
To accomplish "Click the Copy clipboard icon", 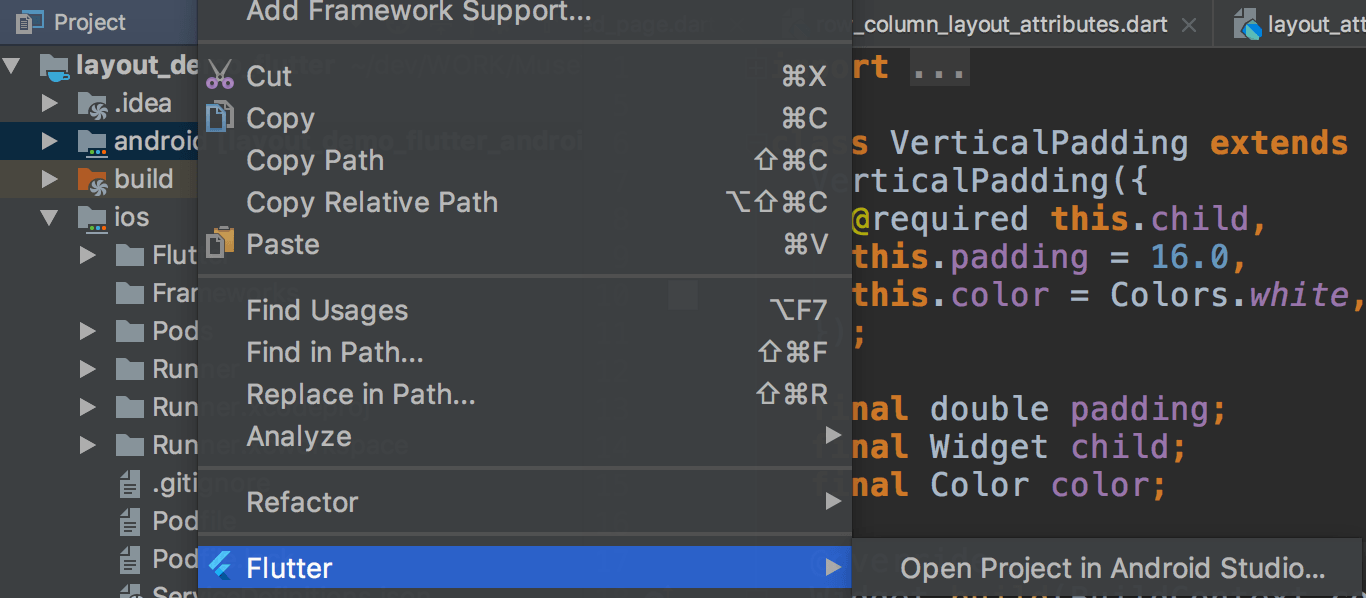I will pos(219,118).
